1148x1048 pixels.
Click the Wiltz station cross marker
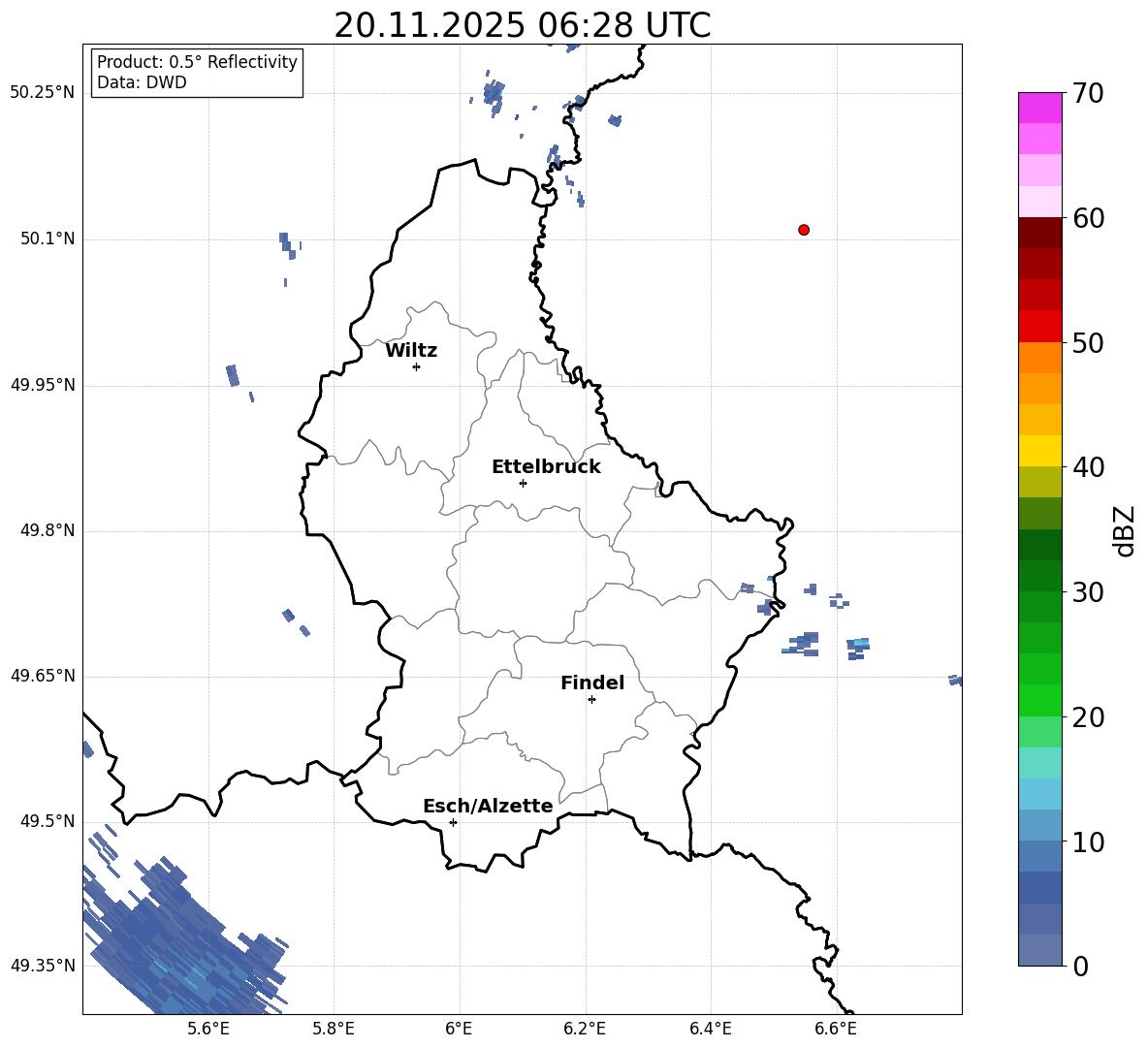[417, 366]
